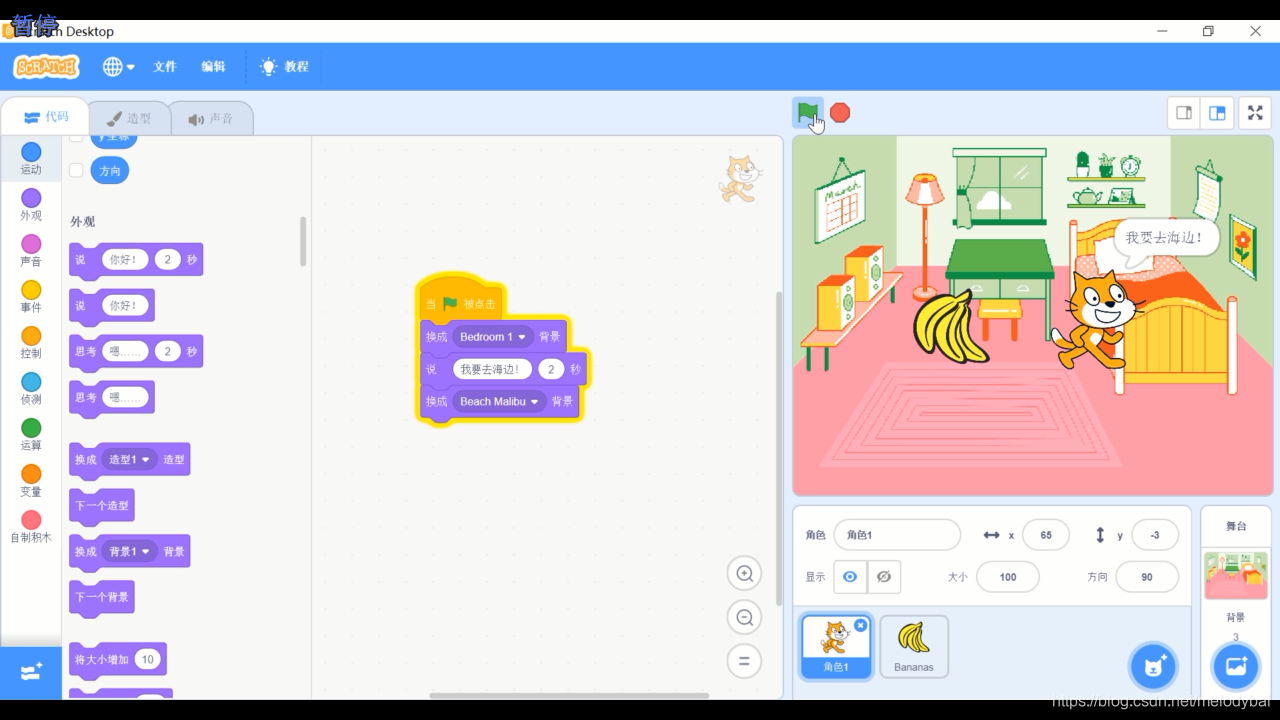
Task: Switch to the 代码 tab
Action: [x=46, y=117]
